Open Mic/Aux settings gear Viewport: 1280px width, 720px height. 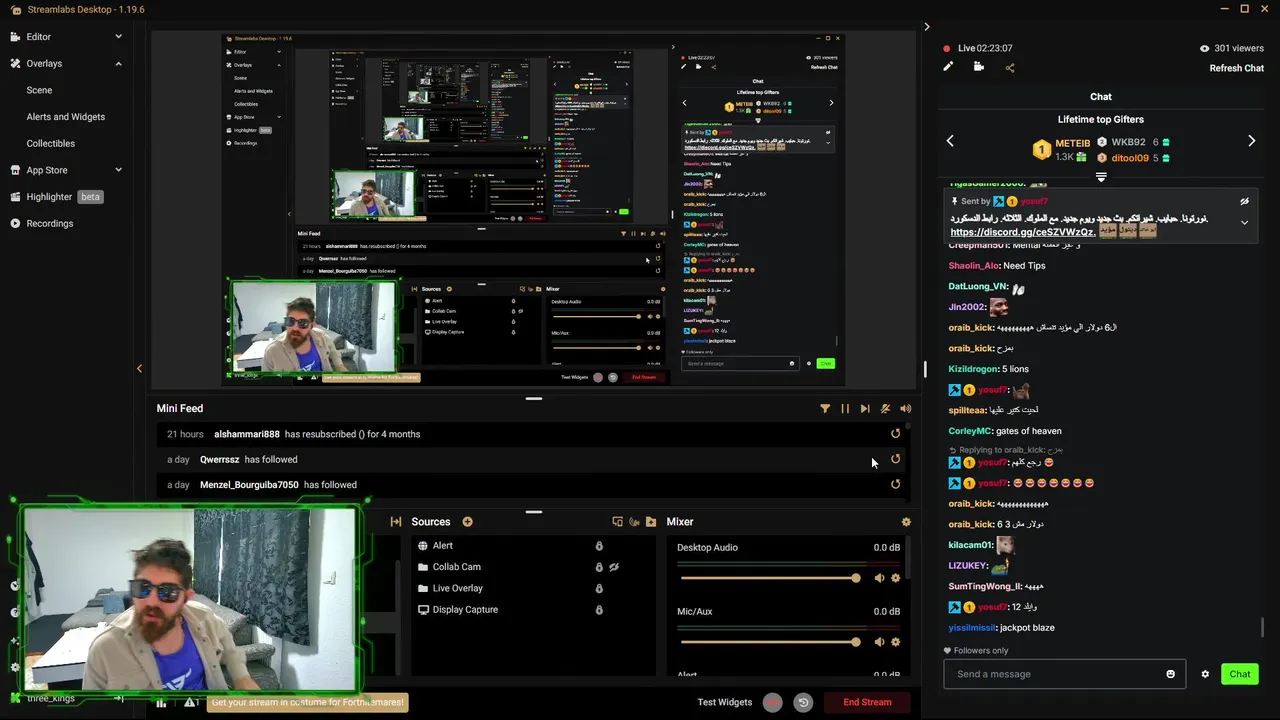coord(895,642)
